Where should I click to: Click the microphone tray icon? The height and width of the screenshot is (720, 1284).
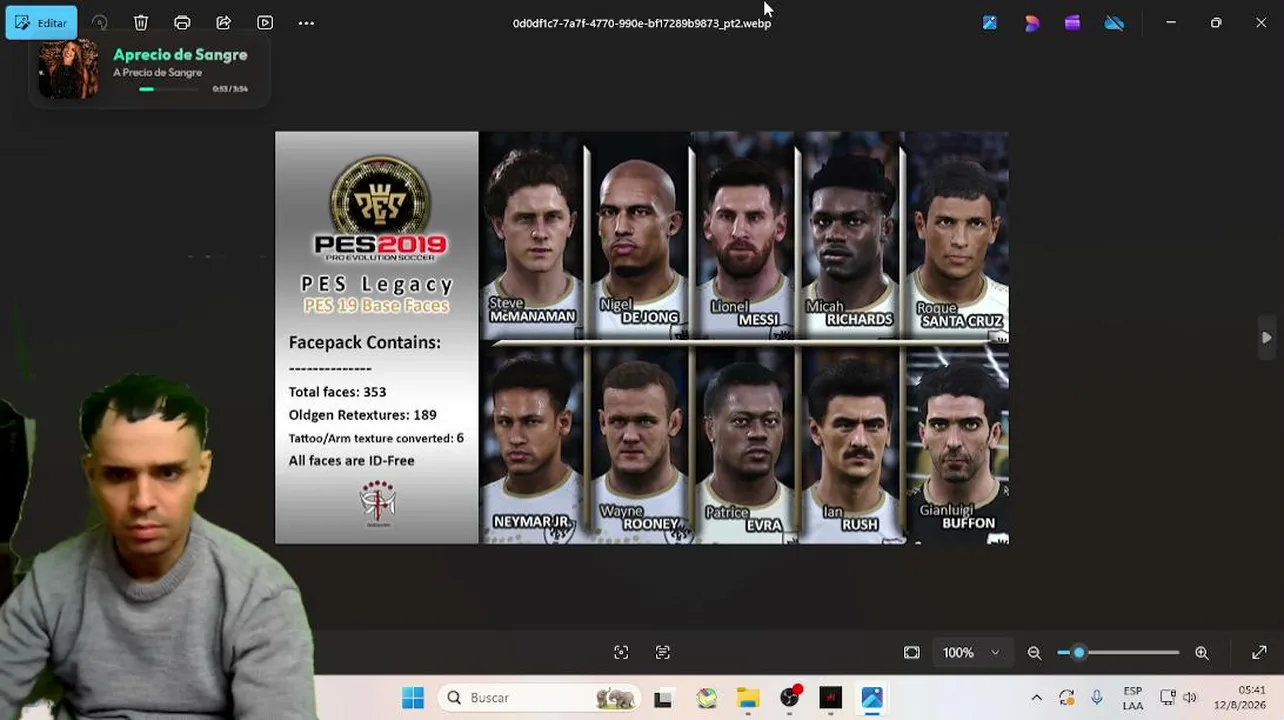pos(1097,698)
